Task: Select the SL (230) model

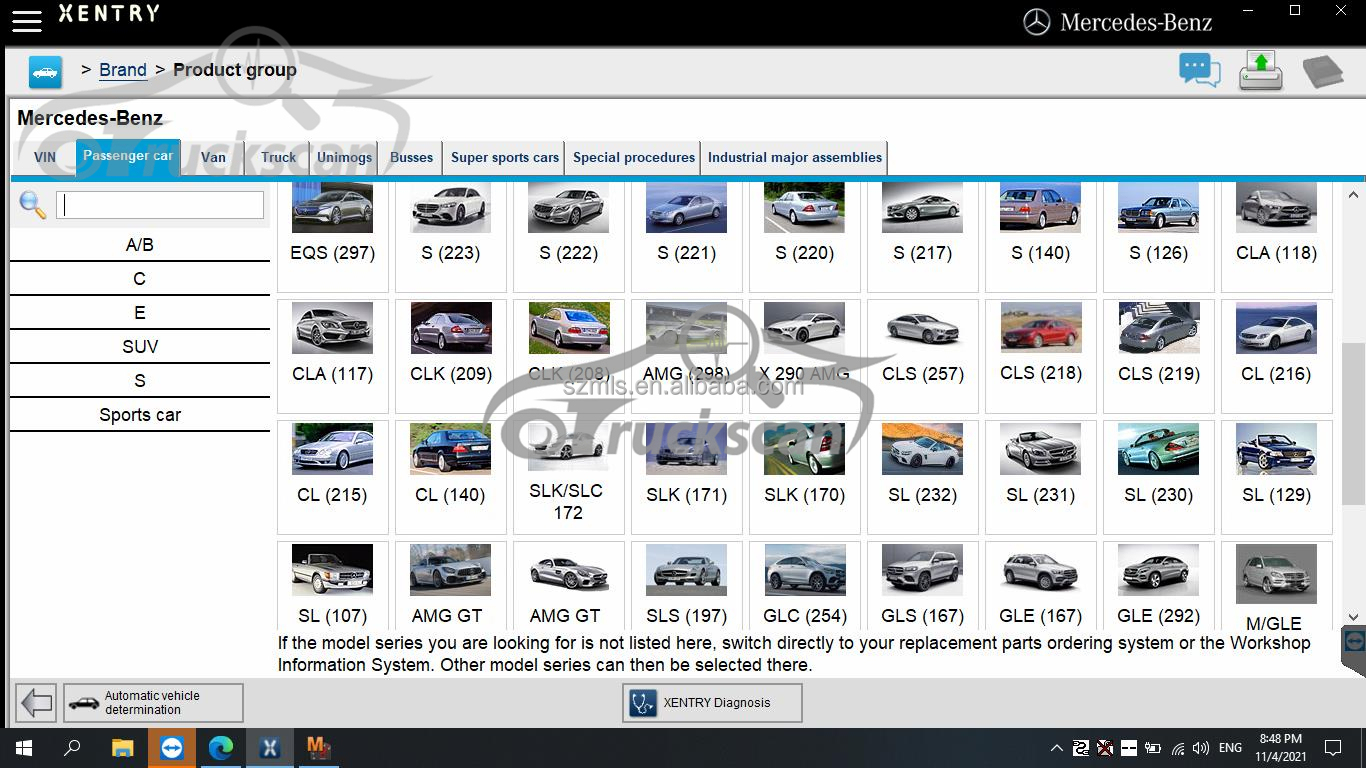Action: click(x=1159, y=477)
